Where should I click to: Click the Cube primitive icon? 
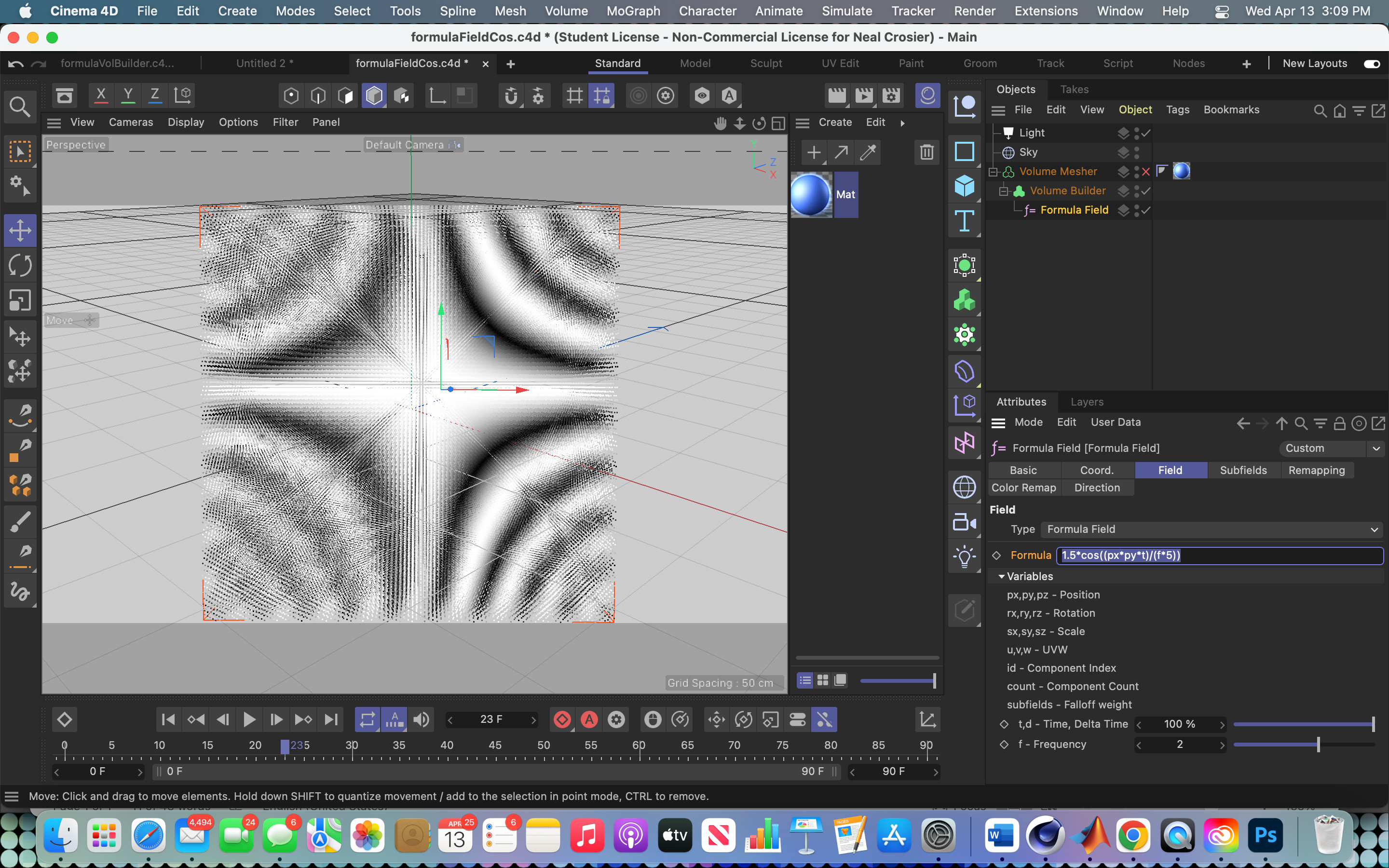click(x=964, y=187)
